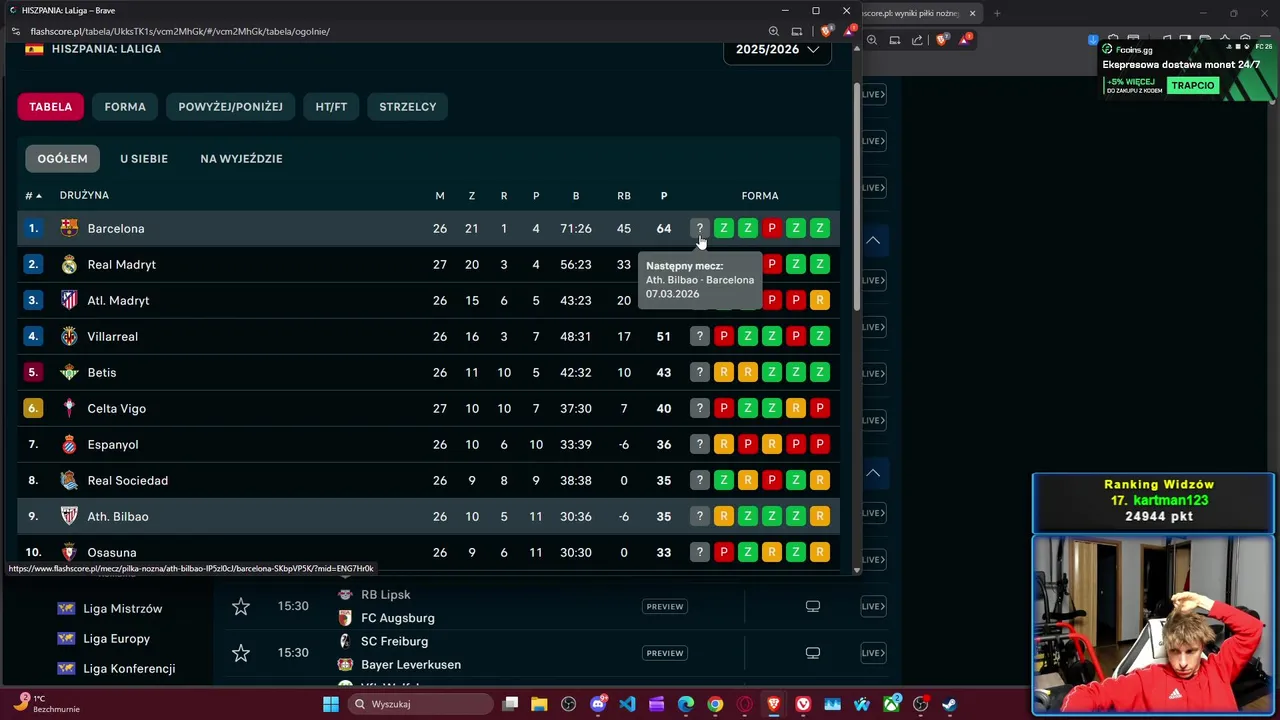Click the share icon in background Brave window
The image size is (1280, 720).
click(x=918, y=40)
